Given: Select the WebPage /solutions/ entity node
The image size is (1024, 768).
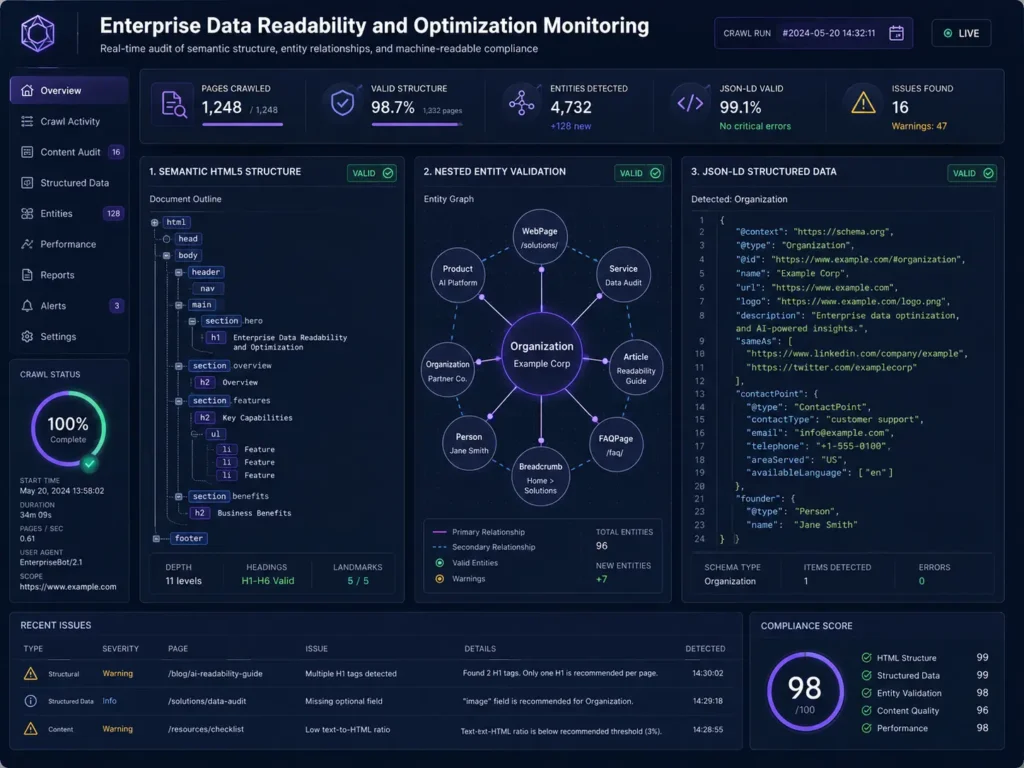Looking at the screenshot, I should 539,237.
